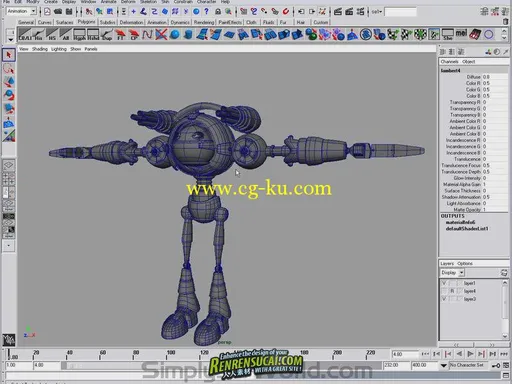Click the question mark help icon
The image size is (512, 384).
tap(207, 12)
